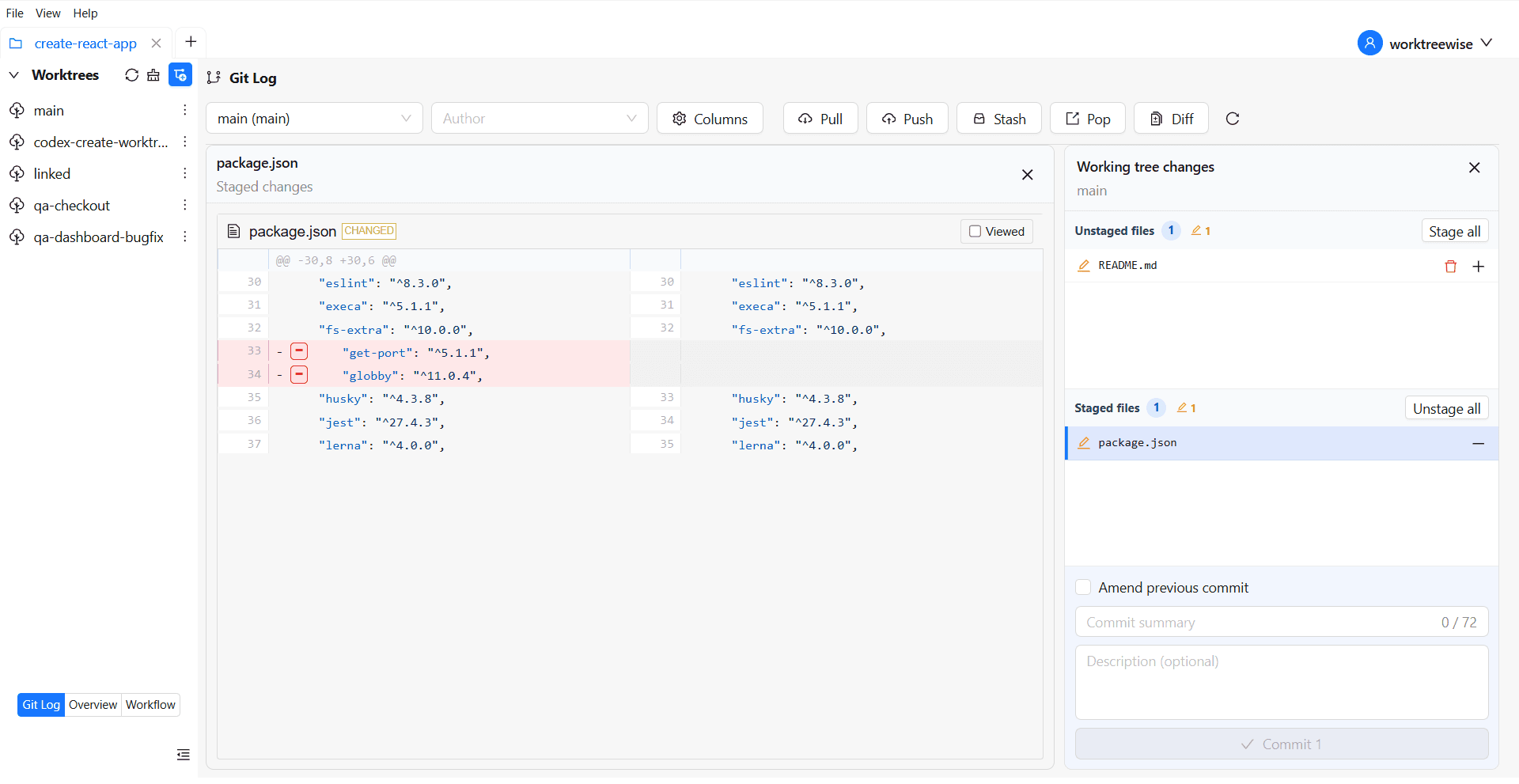Select the main worktree

click(49, 111)
